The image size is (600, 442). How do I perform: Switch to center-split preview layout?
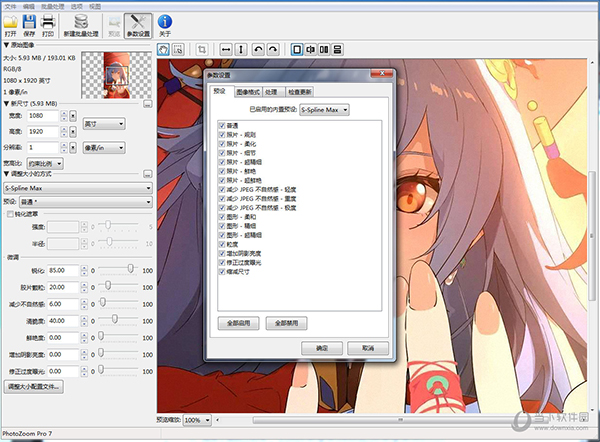[310, 49]
